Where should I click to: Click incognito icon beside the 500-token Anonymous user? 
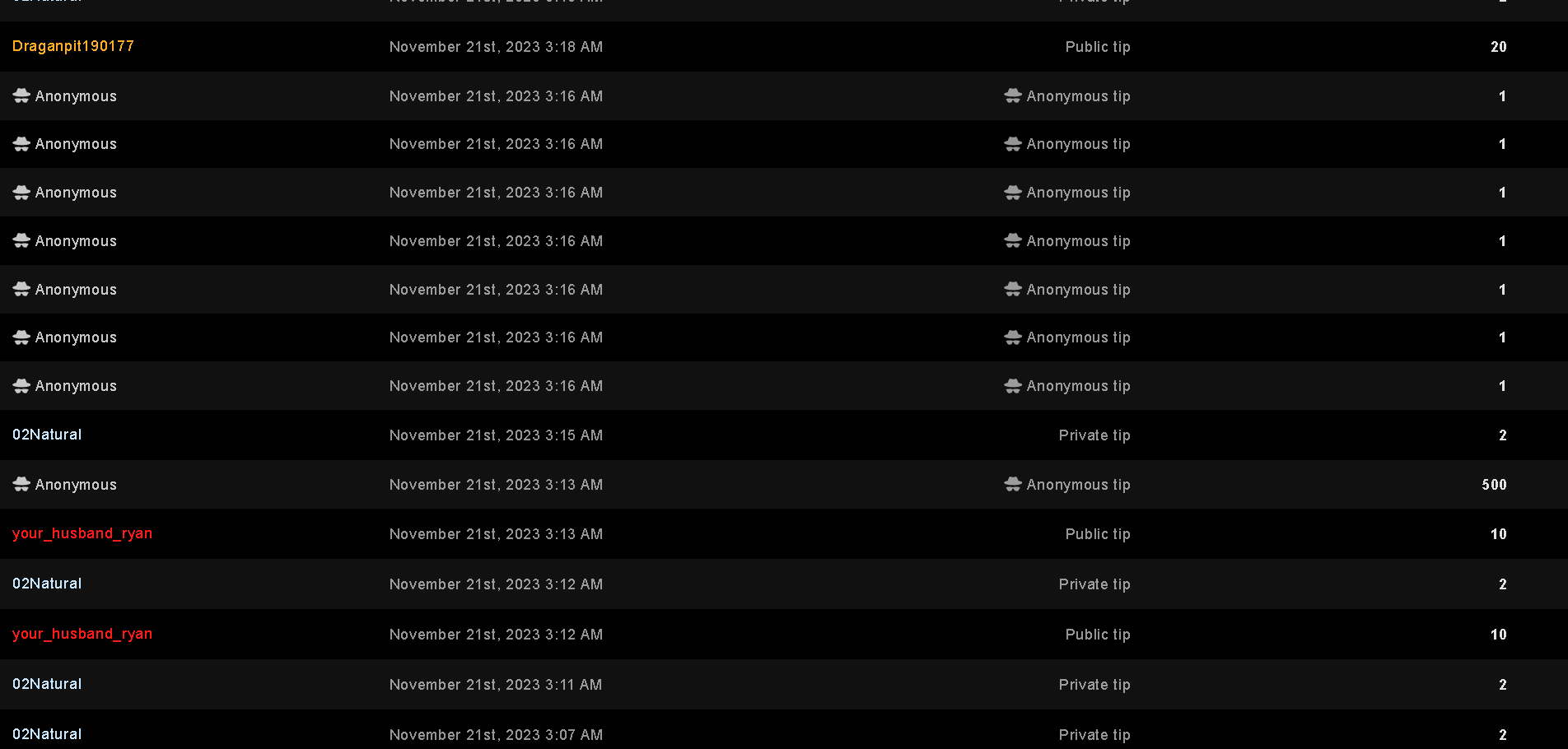click(x=21, y=484)
